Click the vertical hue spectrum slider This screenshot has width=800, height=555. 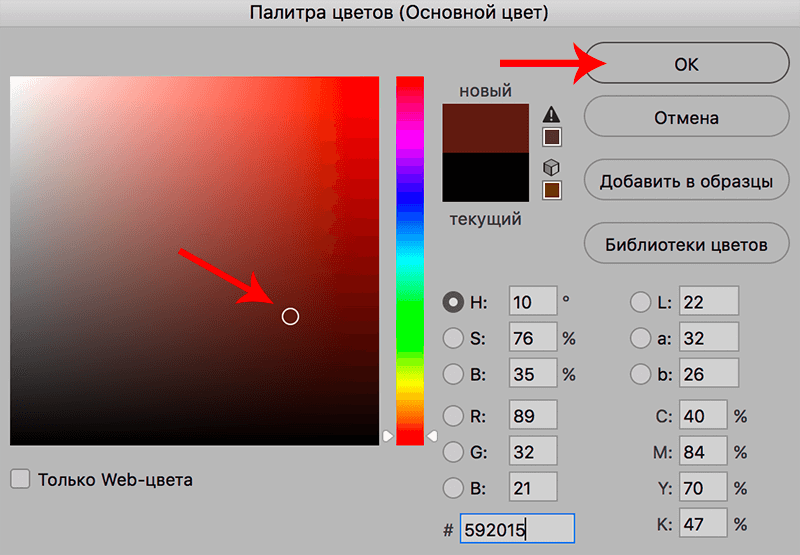410,260
